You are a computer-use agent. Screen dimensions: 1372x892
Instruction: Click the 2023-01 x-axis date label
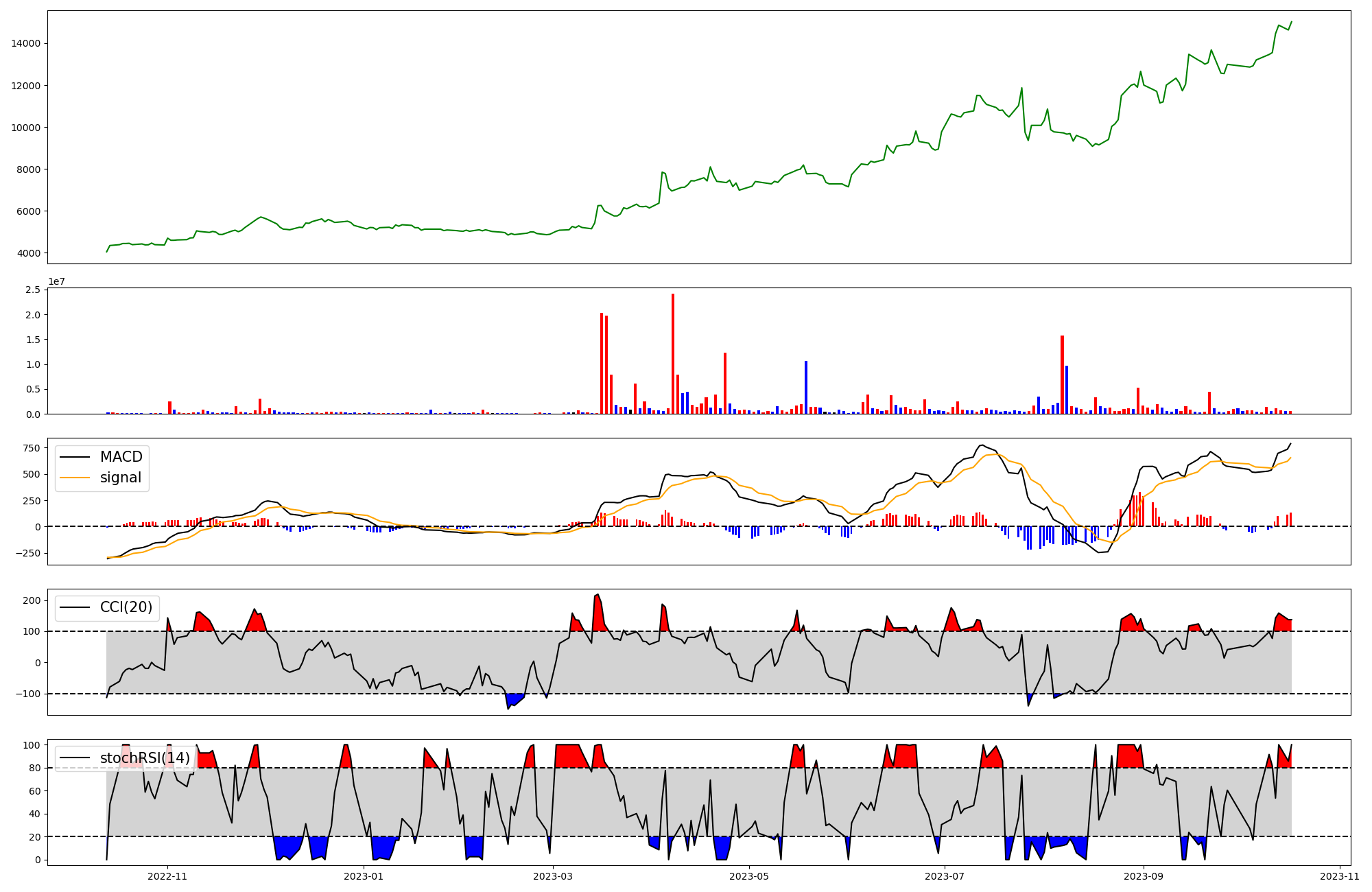tap(363, 876)
